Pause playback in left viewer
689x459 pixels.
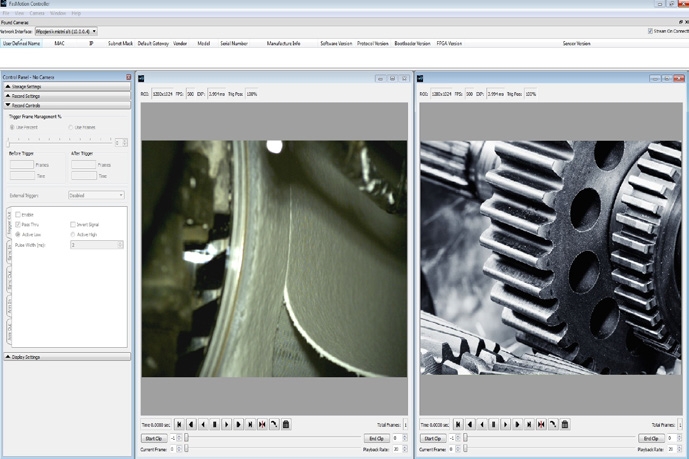click(x=214, y=424)
